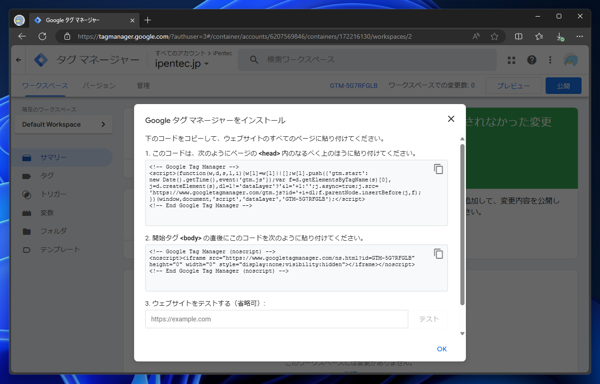Toggle read aloud in address bar
The width and height of the screenshot is (600, 384).
click(476, 36)
